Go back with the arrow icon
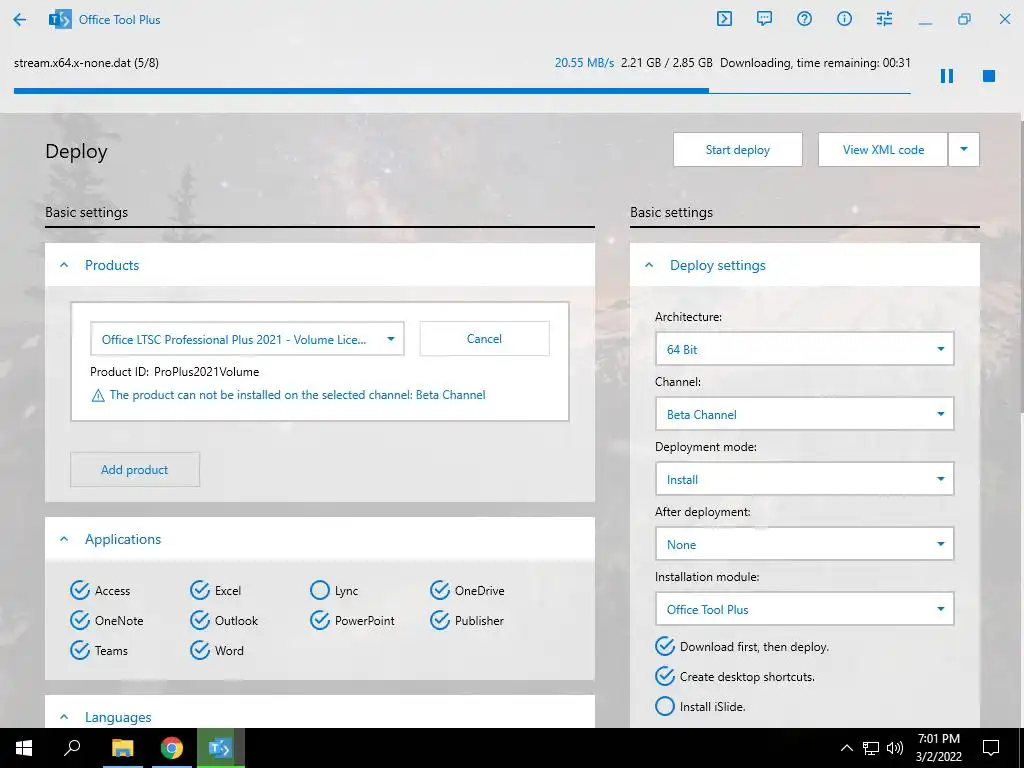This screenshot has height=768, width=1024. point(20,20)
